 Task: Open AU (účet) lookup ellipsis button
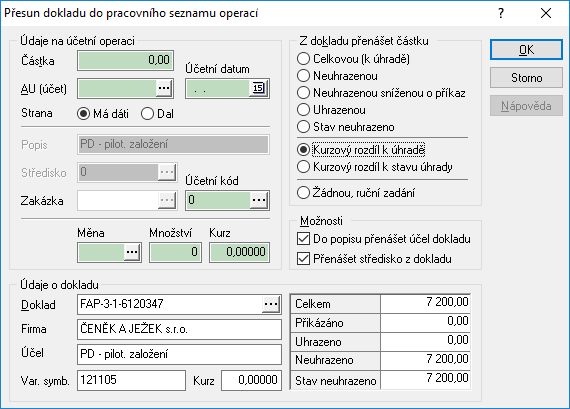pos(164,88)
